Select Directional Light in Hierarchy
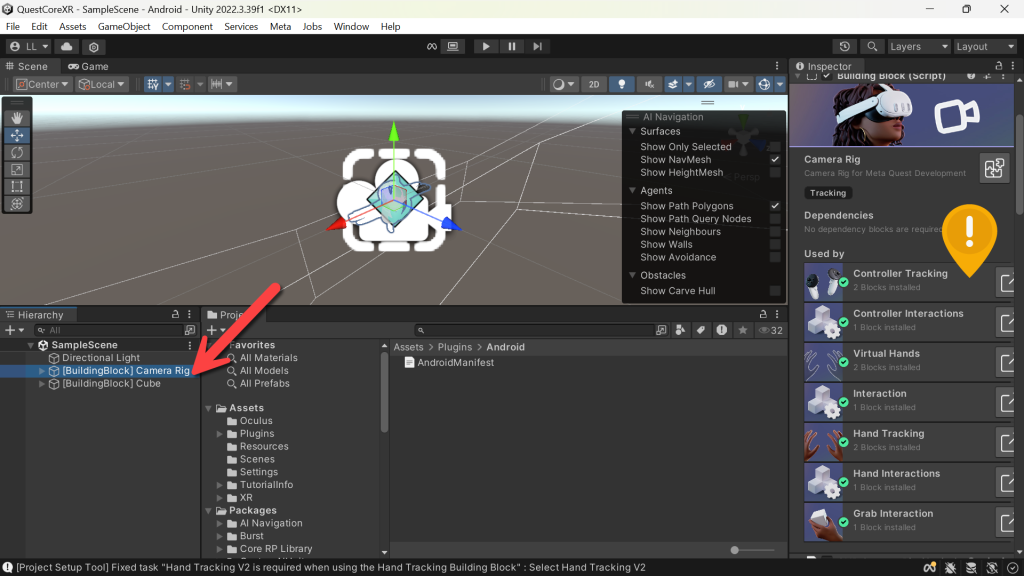The height and width of the screenshot is (576, 1024). [101, 358]
